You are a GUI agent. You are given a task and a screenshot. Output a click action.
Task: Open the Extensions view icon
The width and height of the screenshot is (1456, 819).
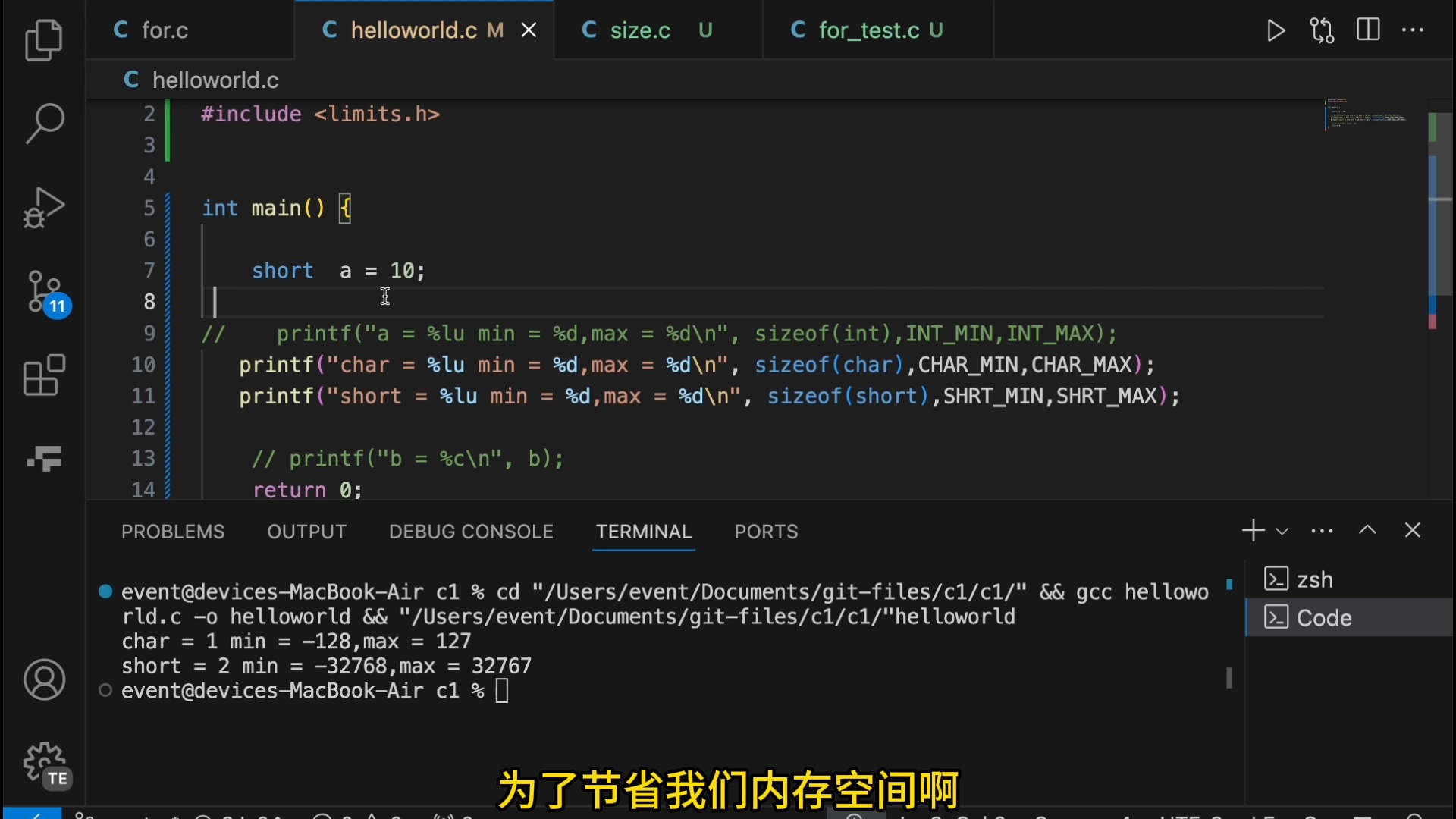click(44, 375)
